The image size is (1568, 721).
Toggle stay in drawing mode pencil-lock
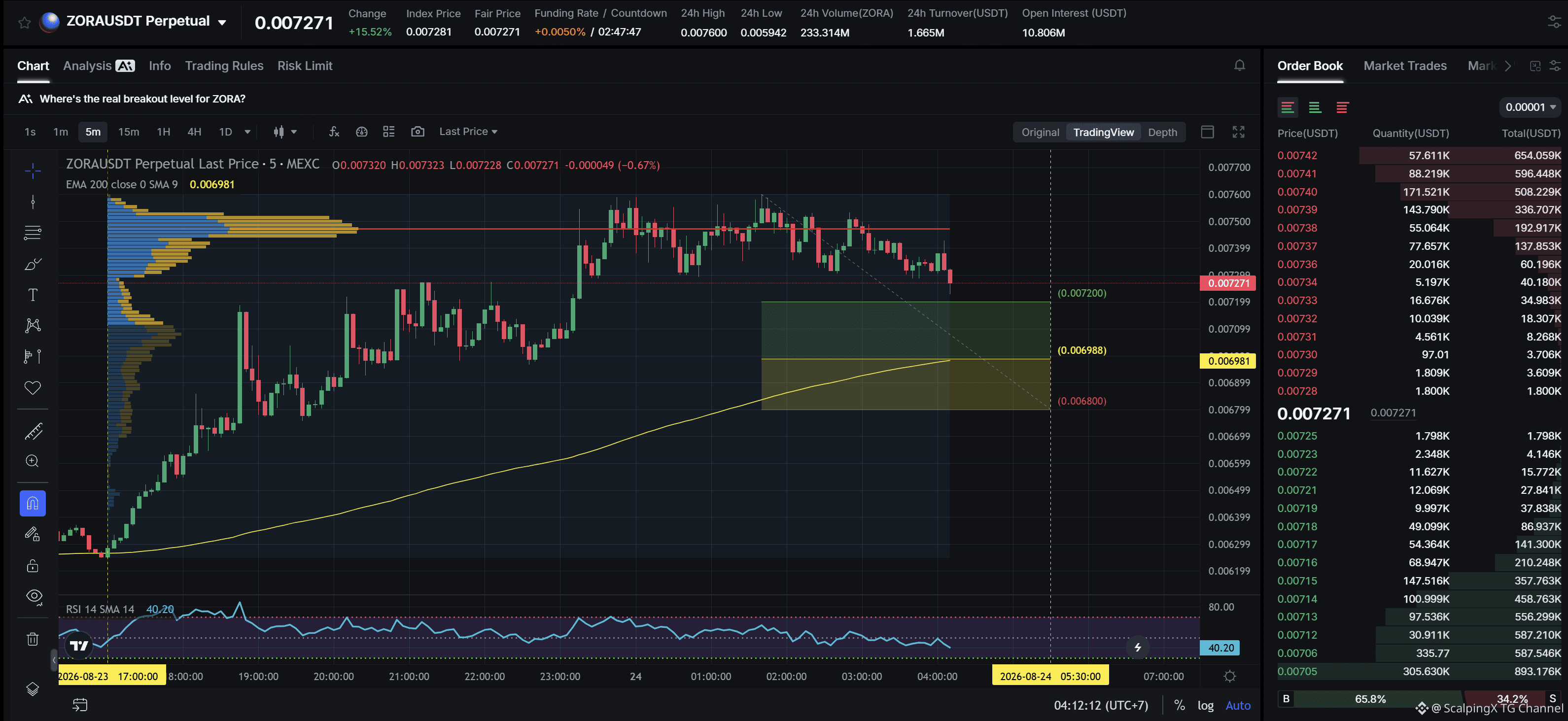[x=33, y=534]
